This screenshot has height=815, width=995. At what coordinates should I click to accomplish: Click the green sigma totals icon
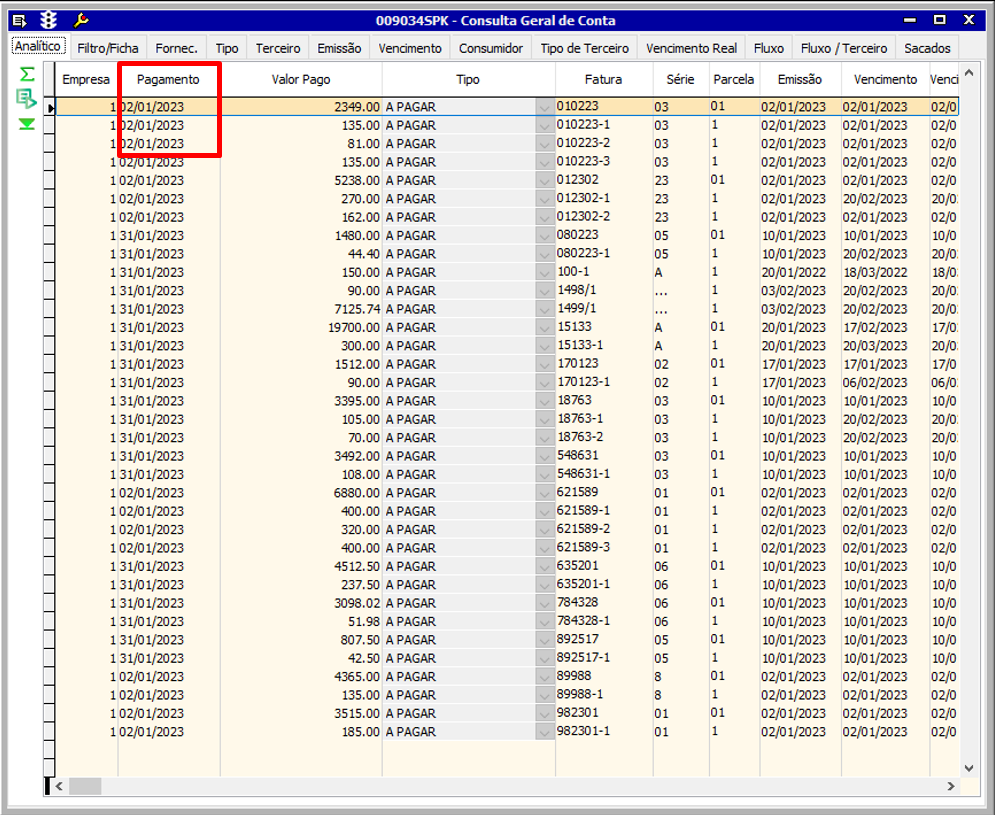click(27, 75)
